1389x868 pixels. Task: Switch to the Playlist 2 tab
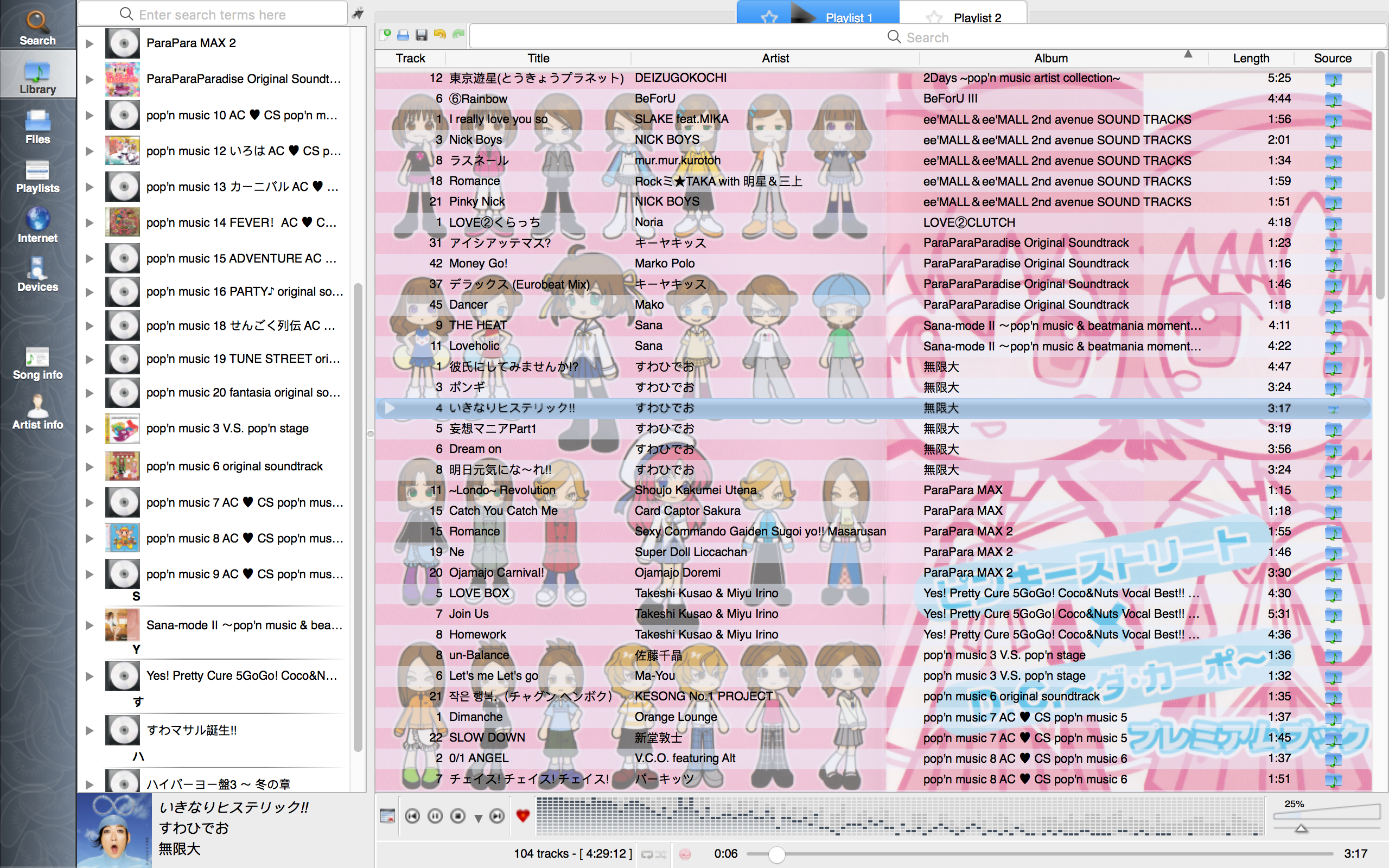pos(977,17)
